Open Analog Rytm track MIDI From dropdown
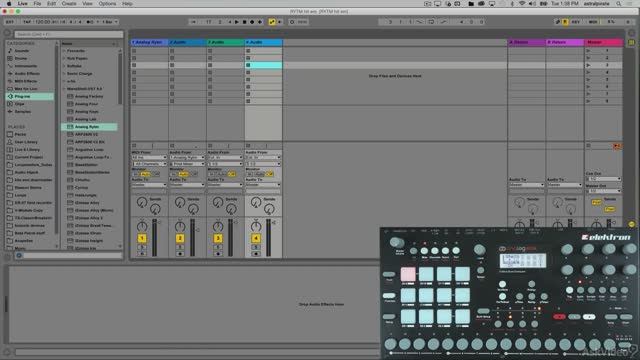The width and height of the screenshot is (640, 360). click(149, 158)
